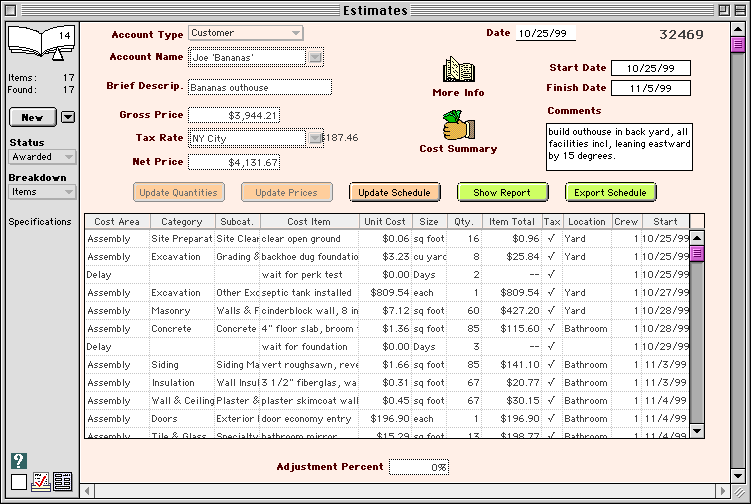Open the help question mark icon
This screenshot has width=751, height=504.
click(19, 461)
